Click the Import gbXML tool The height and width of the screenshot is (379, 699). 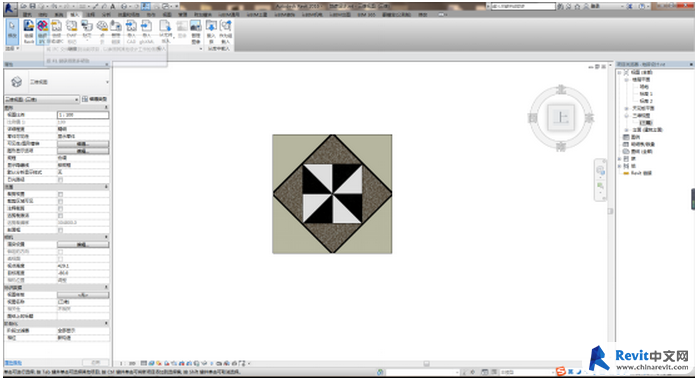(x=146, y=32)
